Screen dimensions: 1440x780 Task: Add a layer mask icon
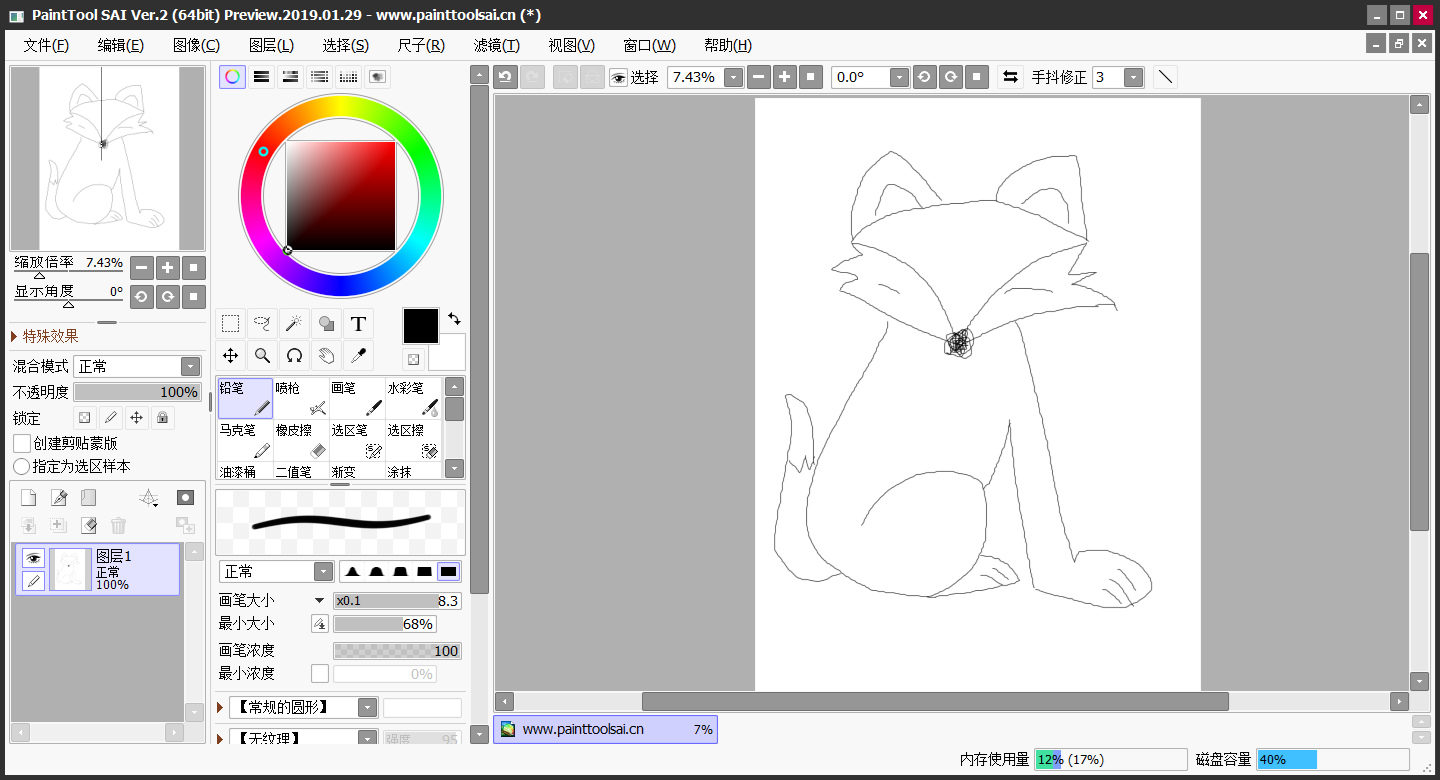185,497
